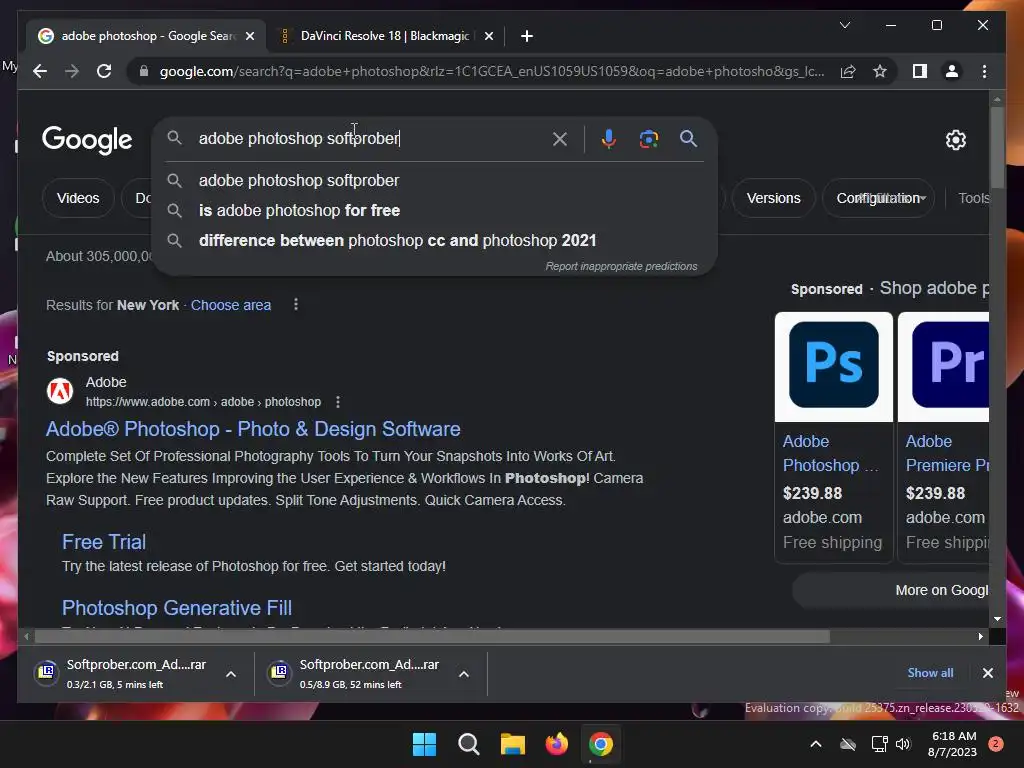Click into the Google search text field
This screenshot has height=768, width=1024.
coord(372,138)
